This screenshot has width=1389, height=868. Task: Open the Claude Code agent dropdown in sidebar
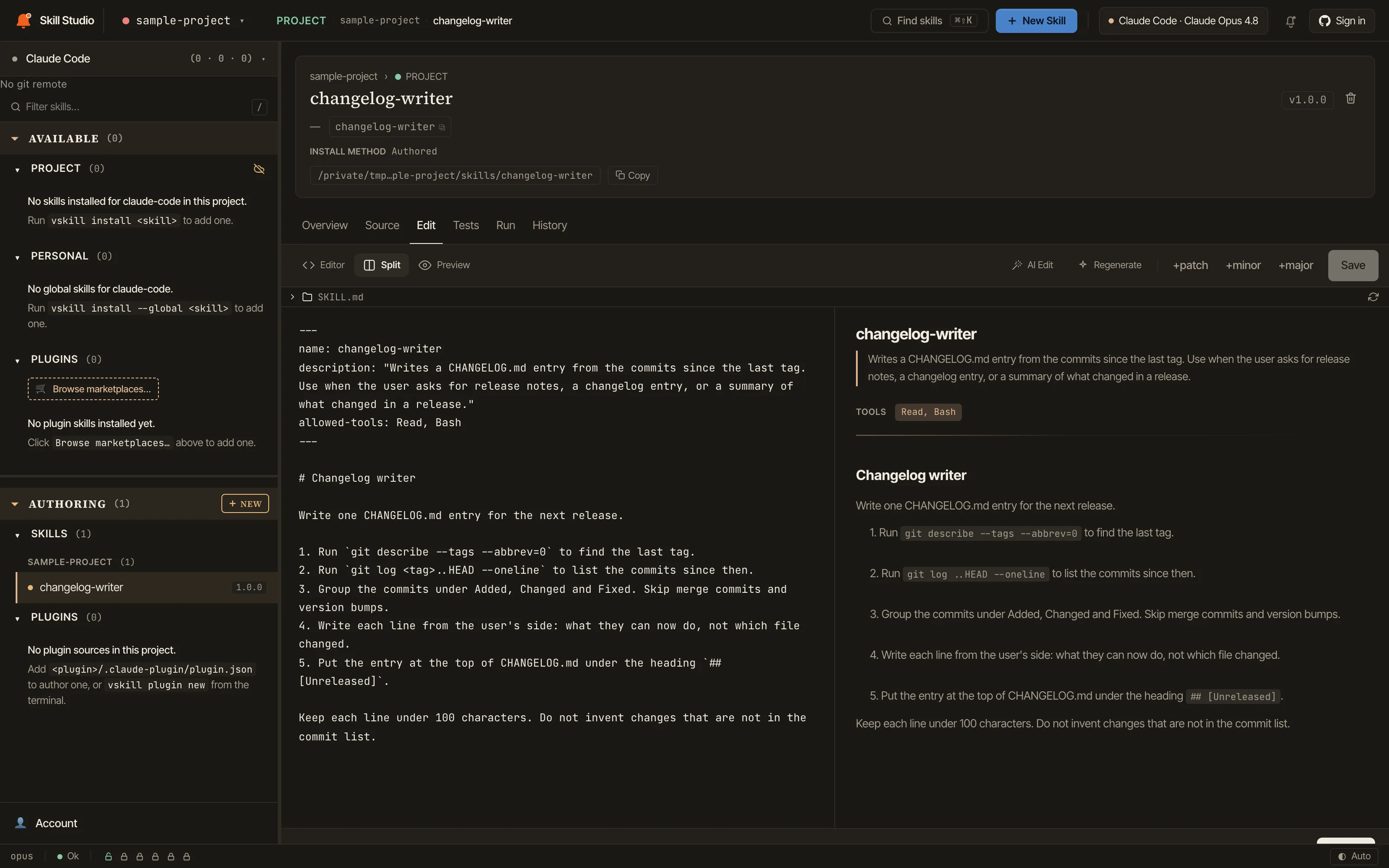tap(139, 59)
